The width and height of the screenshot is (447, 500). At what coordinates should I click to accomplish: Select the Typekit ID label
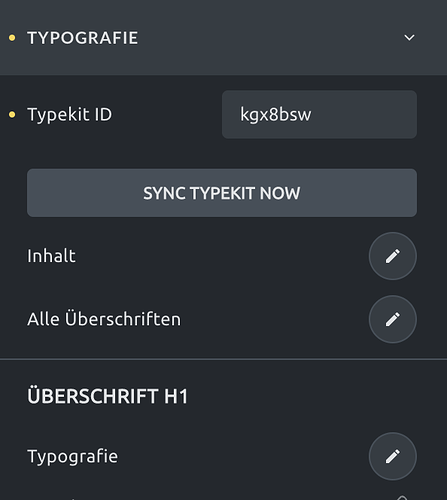[69, 115]
